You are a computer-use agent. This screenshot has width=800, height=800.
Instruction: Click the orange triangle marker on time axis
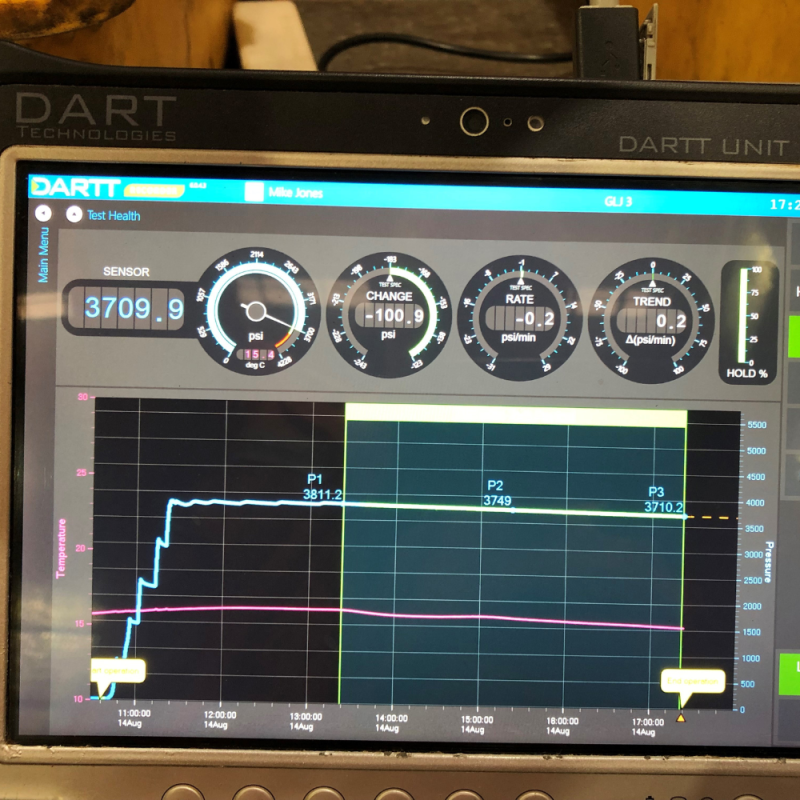pos(681,717)
